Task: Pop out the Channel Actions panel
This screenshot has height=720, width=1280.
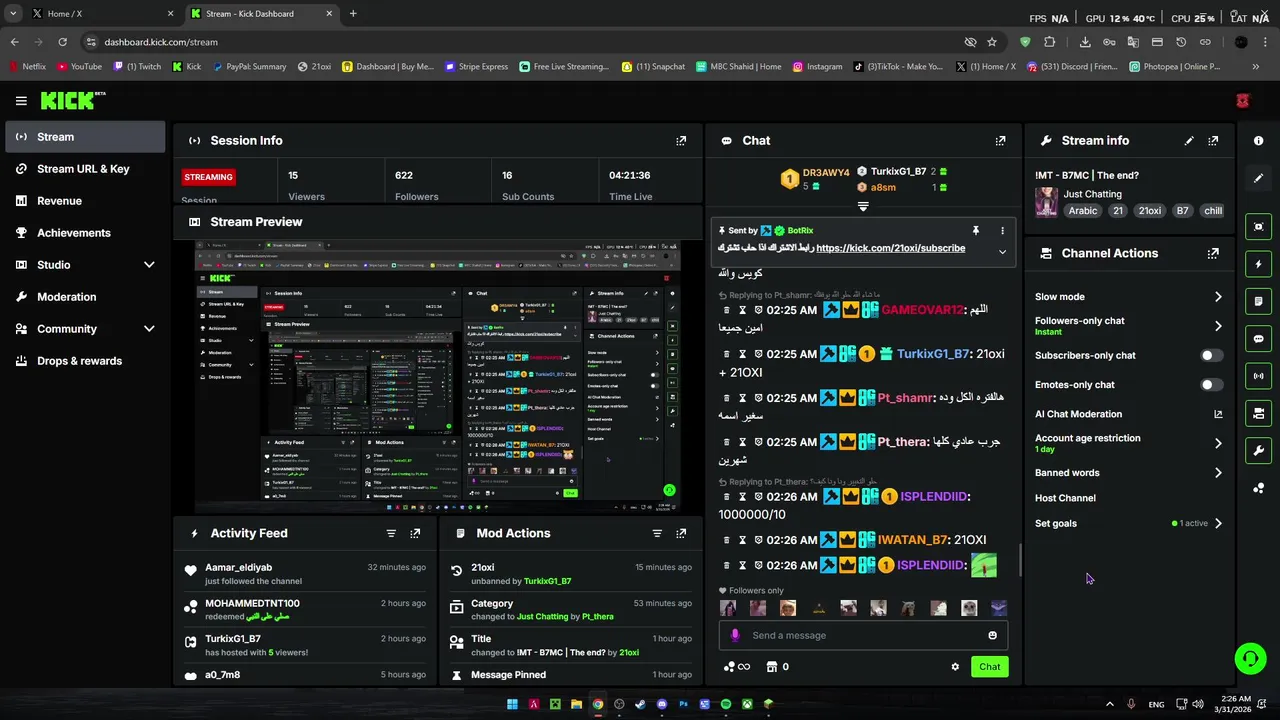Action: tap(1213, 254)
